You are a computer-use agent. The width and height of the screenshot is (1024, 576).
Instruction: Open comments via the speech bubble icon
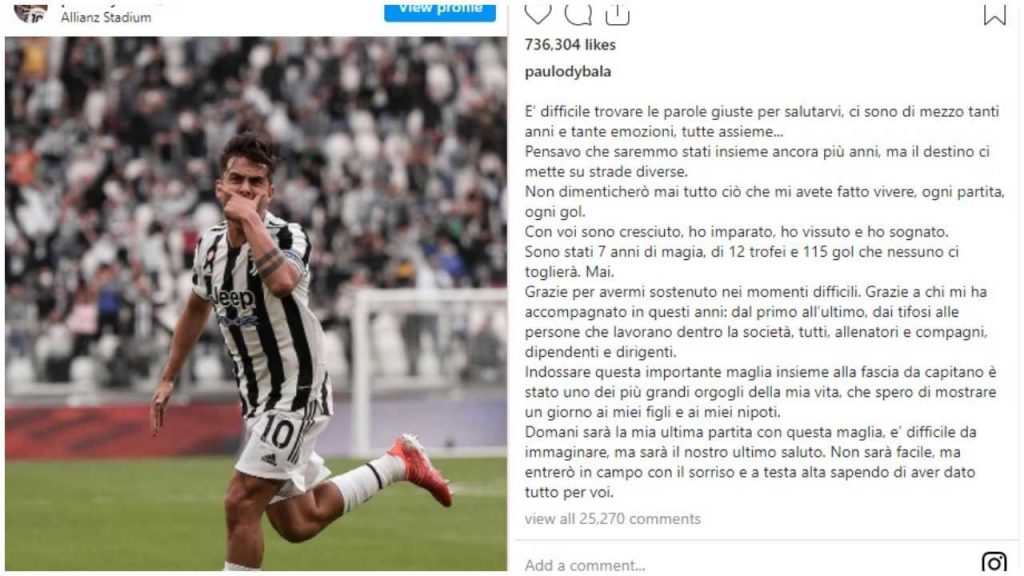point(578,13)
